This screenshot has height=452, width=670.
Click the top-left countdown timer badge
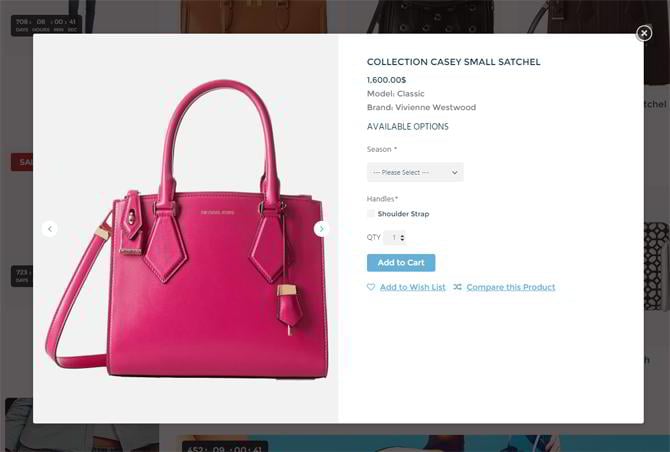click(x=46, y=25)
